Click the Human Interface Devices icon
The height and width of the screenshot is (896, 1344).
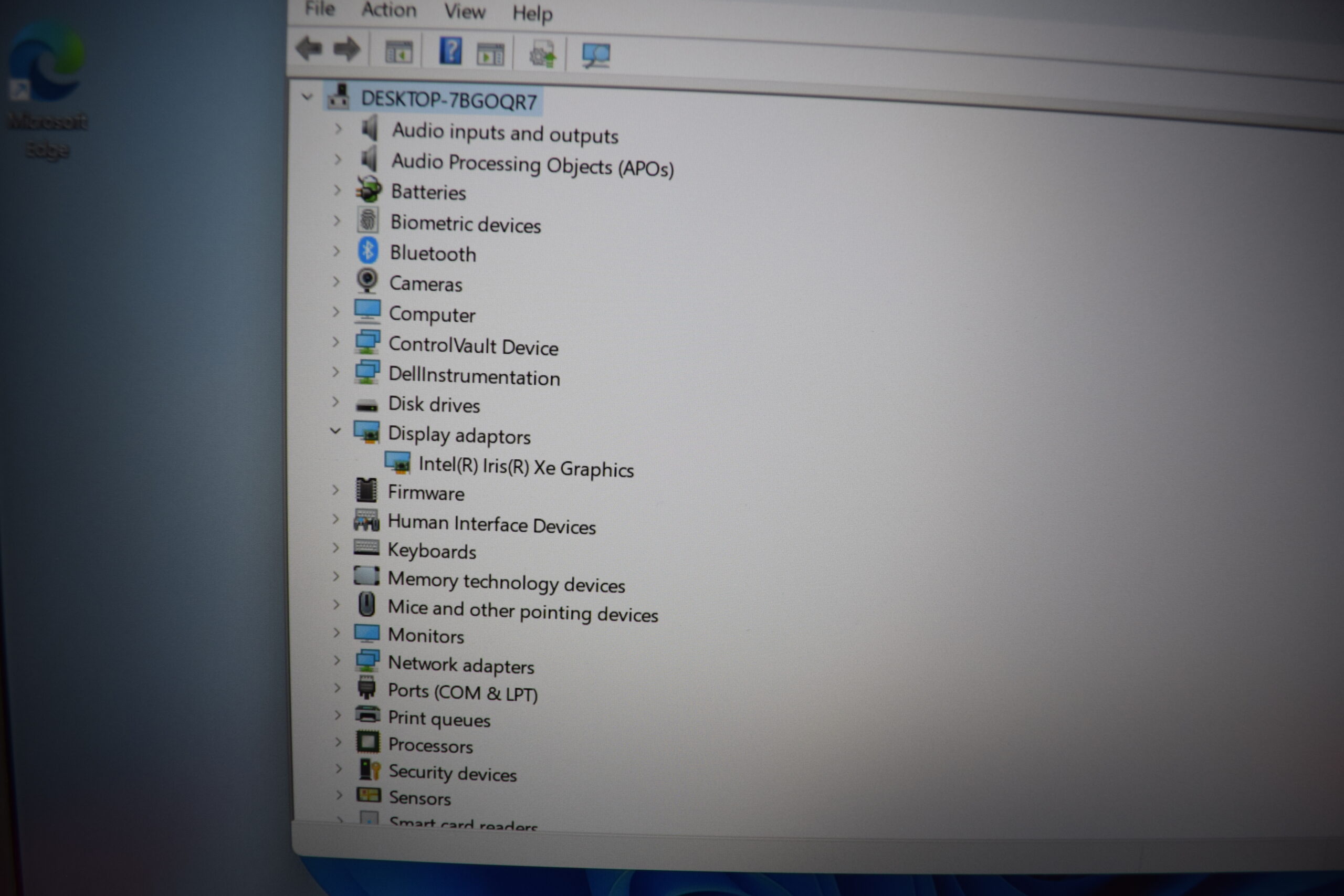coord(366,520)
